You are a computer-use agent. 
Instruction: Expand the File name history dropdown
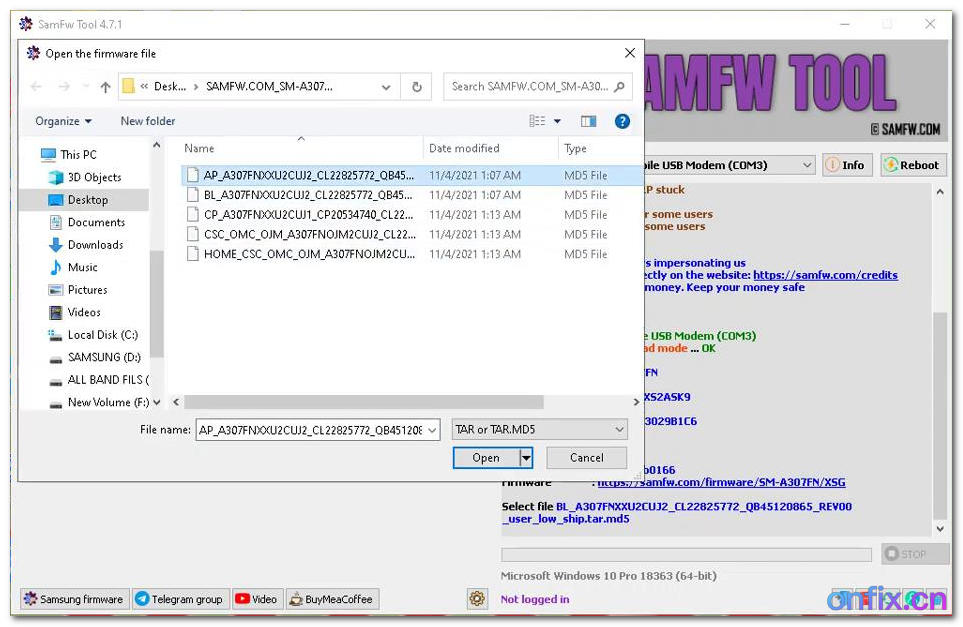click(431, 430)
